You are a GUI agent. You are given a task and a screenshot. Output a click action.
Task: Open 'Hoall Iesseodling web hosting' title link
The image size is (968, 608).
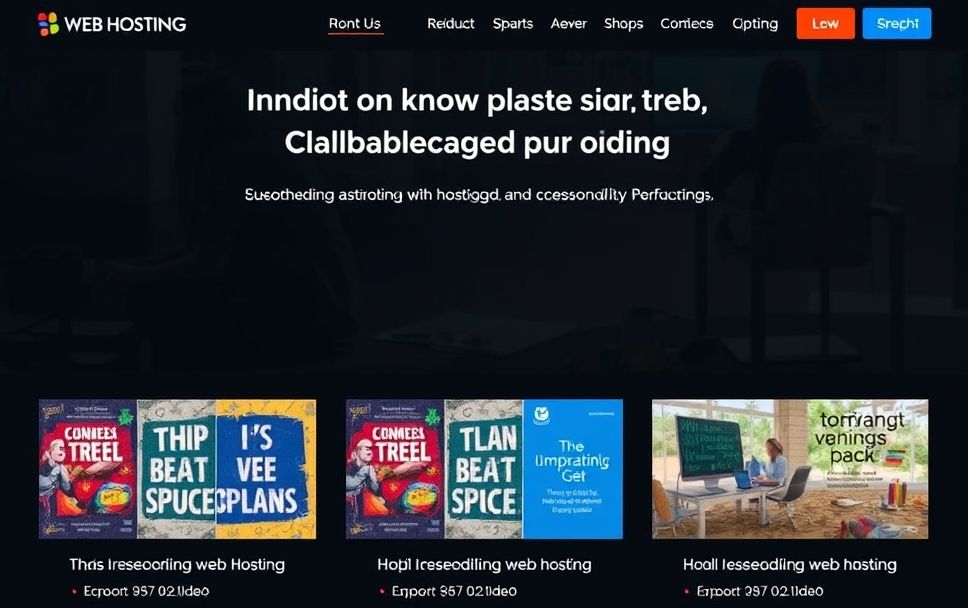(790, 564)
